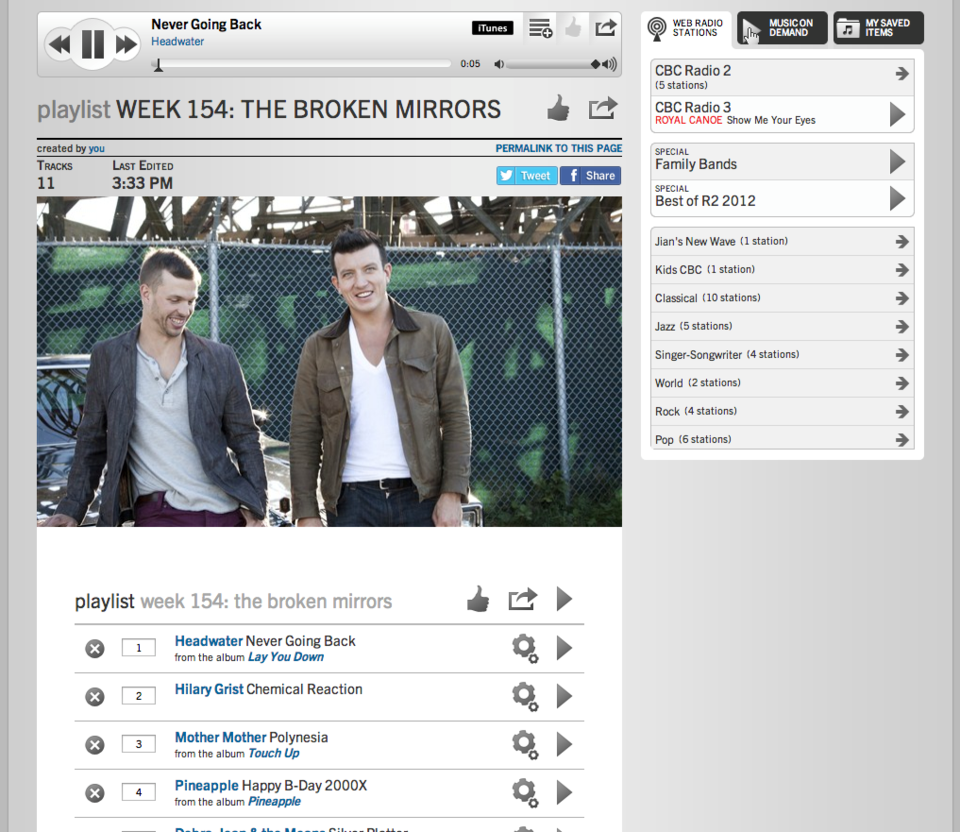
Task: Switch to Web Radio Stations tab
Action: [686, 28]
